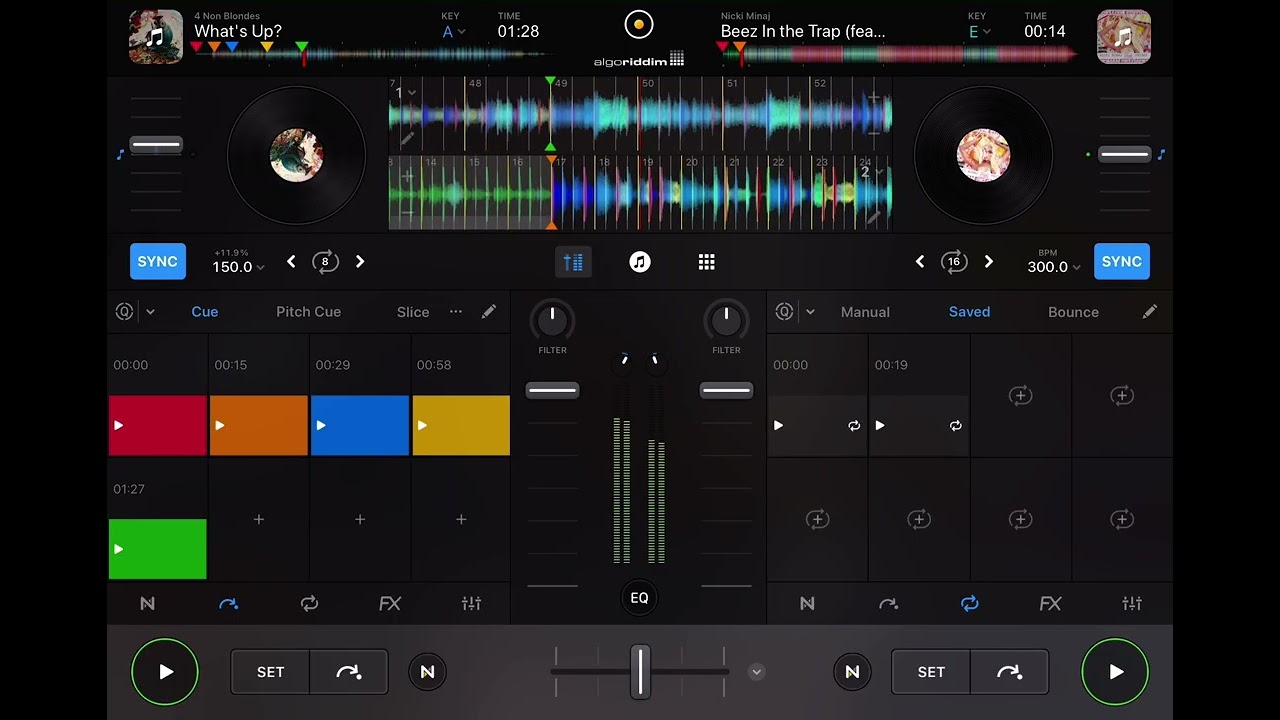Open right deck loop tab icon
Viewport: 1280px width, 720px height.
tap(969, 604)
